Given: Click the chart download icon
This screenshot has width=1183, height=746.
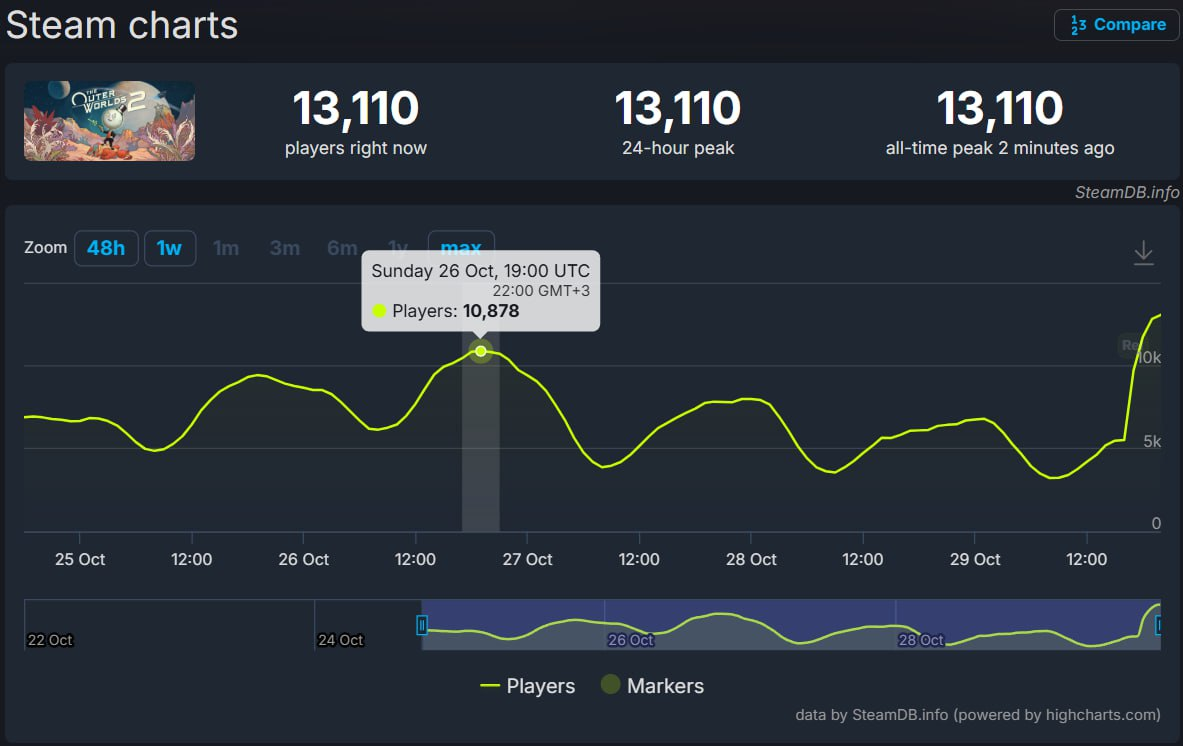Looking at the screenshot, I should coord(1144,253).
